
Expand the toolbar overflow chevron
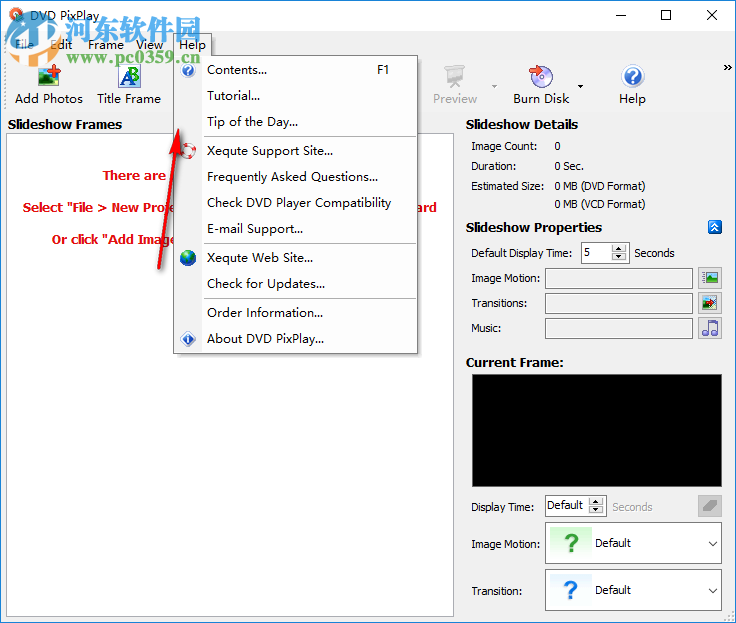pyautogui.click(x=727, y=68)
